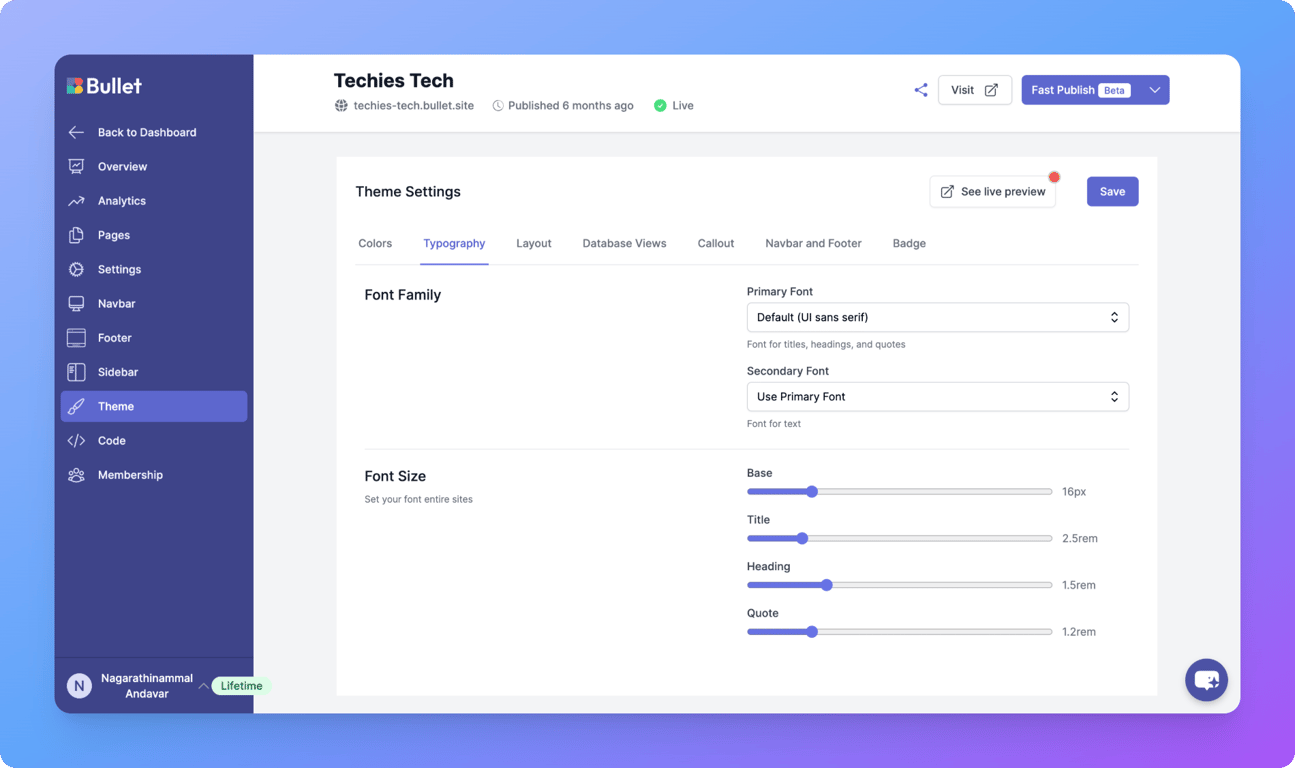Click the external-link icon in See live preview
This screenshot has width=1295, height=768.
pyautogui.click(x=947, y=191)
